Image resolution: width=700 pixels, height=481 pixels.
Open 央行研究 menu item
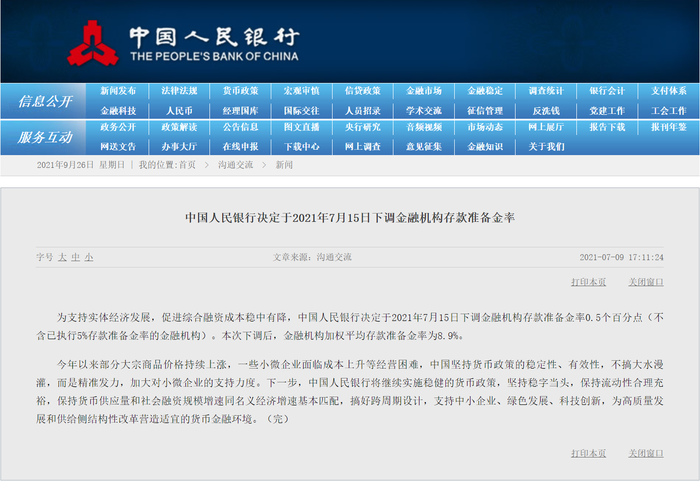coord(362,128)
